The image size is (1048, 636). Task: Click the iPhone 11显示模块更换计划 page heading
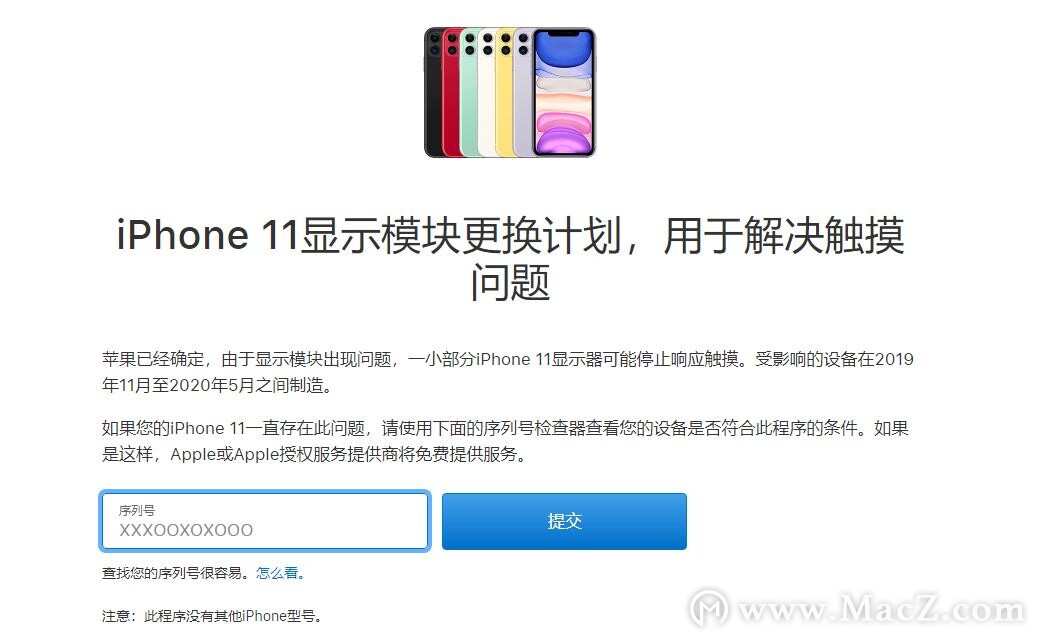pos(511,259)
